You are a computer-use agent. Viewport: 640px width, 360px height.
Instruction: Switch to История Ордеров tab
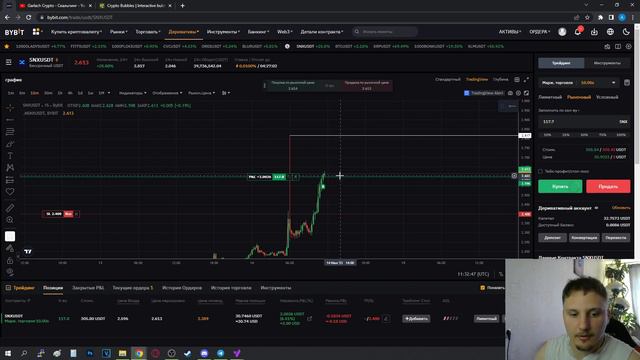point(182,288)
